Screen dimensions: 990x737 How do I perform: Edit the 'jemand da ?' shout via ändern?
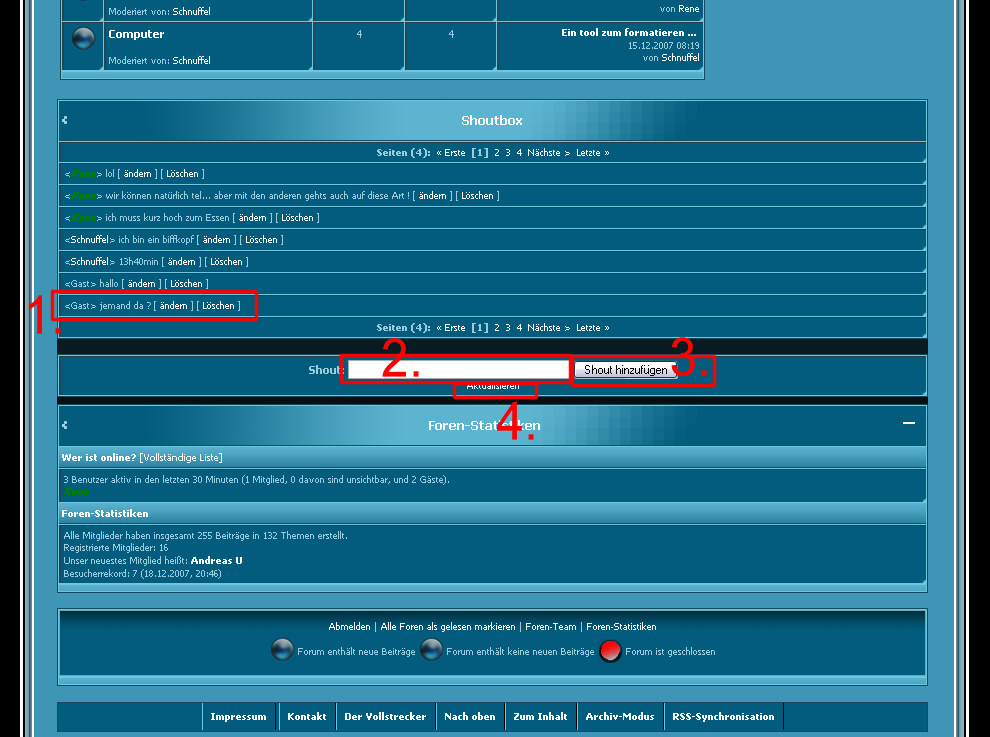(x=174, y=306)
